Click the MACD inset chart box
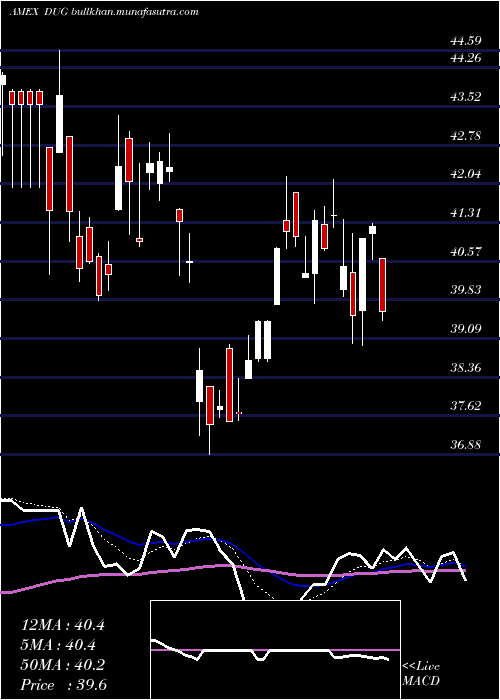This screenshot has width=500, height=700. click(x=275, y=650)
